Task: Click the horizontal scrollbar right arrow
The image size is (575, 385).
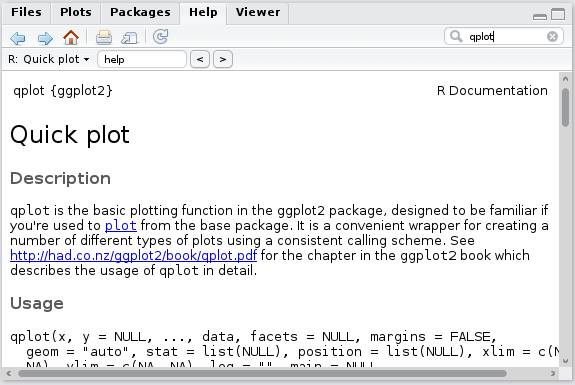Action: (553, 374)
